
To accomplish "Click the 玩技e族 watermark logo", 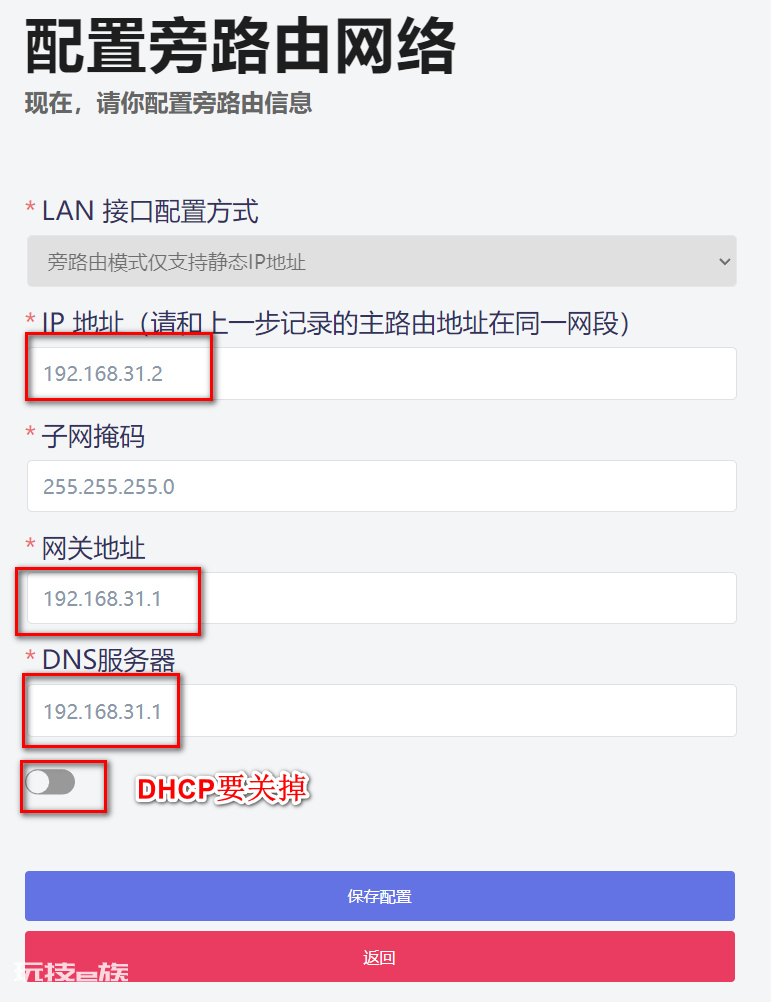I will [72, 972].
